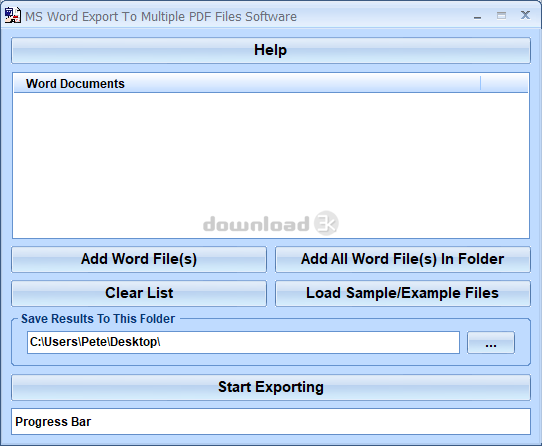Viewport: 542px width, 446px height.
Task: Click inside the empty documents list area
Action: (x=271, y=165)
